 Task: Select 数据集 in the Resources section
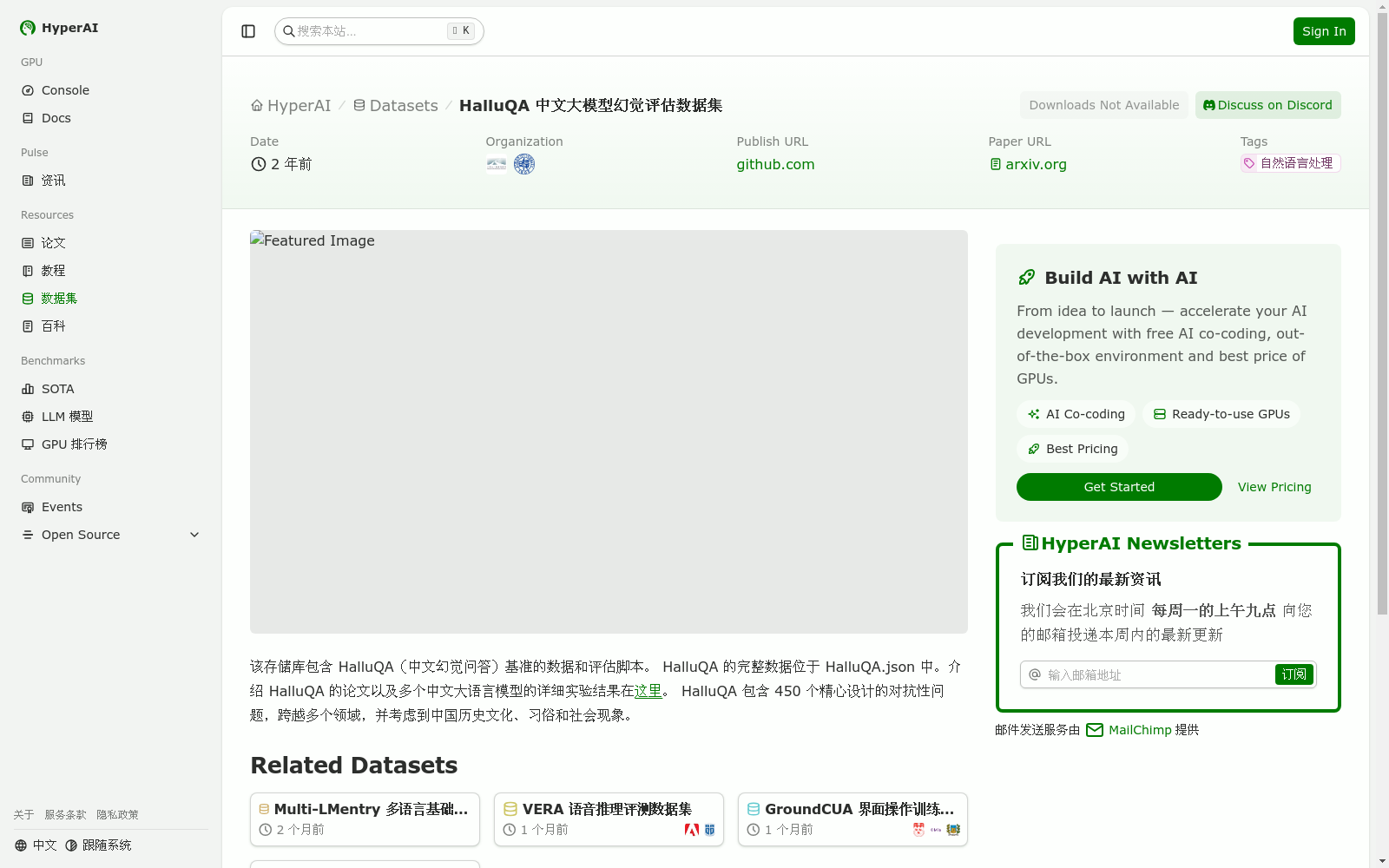tap(57, 298)
